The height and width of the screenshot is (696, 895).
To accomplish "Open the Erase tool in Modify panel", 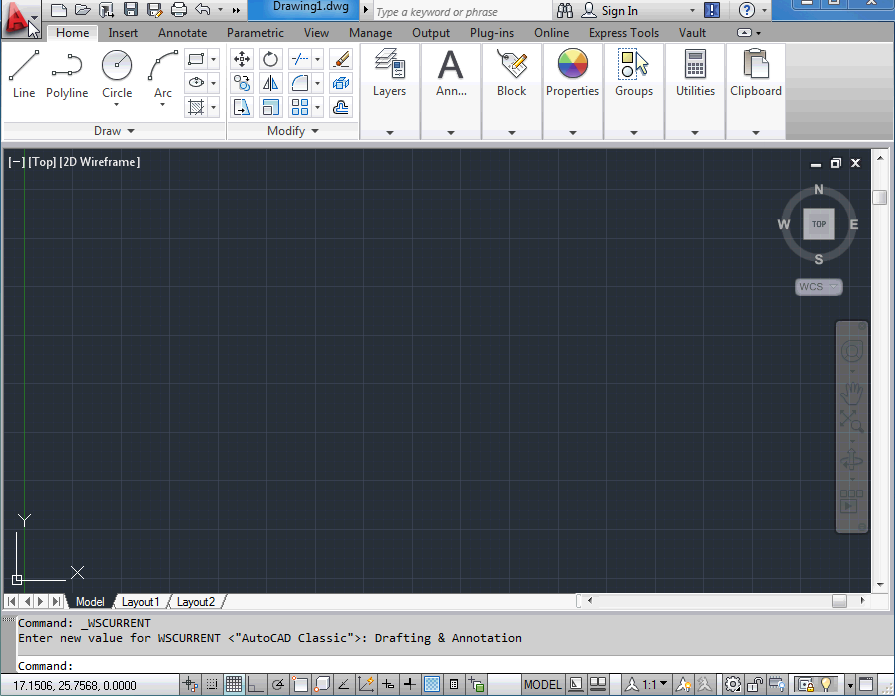I will [341, 59].
